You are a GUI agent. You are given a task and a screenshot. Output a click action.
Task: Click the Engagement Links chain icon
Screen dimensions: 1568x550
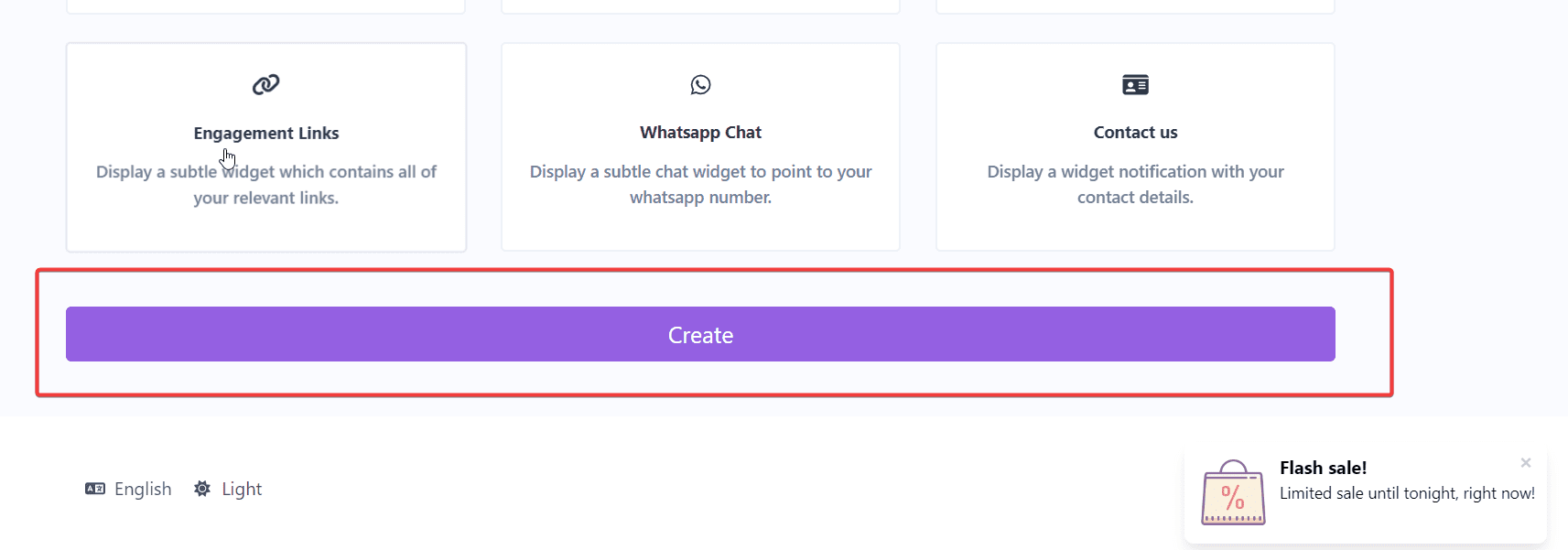pyautogui.click(x=265, y=85)
